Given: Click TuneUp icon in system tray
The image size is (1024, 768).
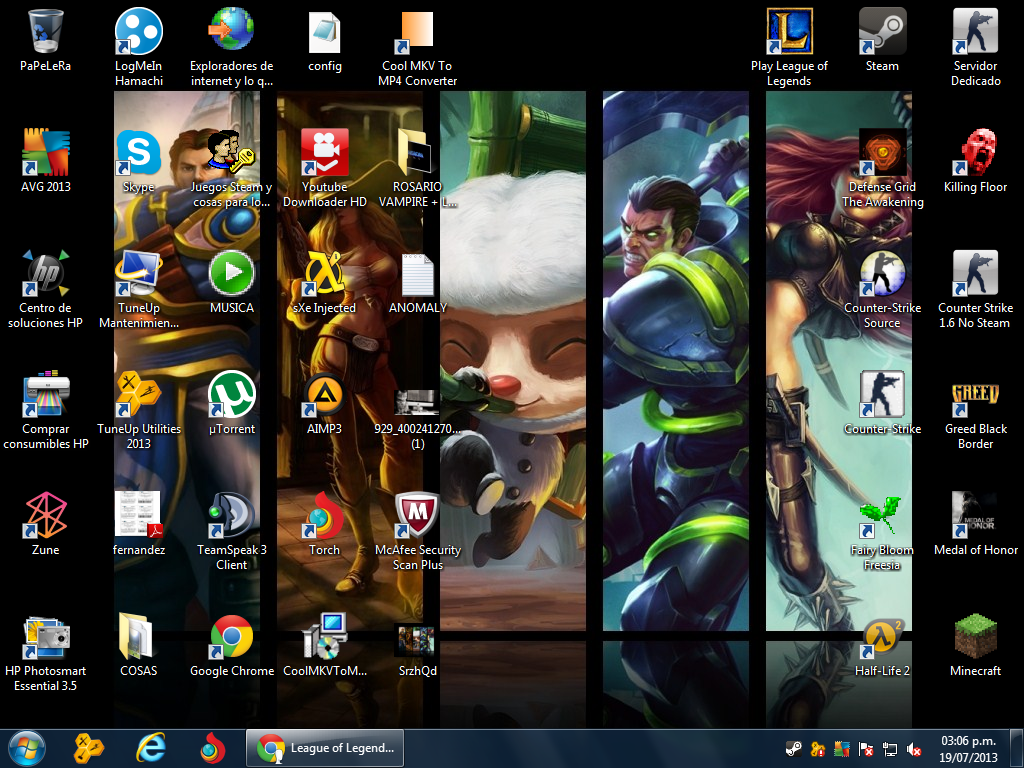Looking at the screenshot, I should [x=818, y=749].
